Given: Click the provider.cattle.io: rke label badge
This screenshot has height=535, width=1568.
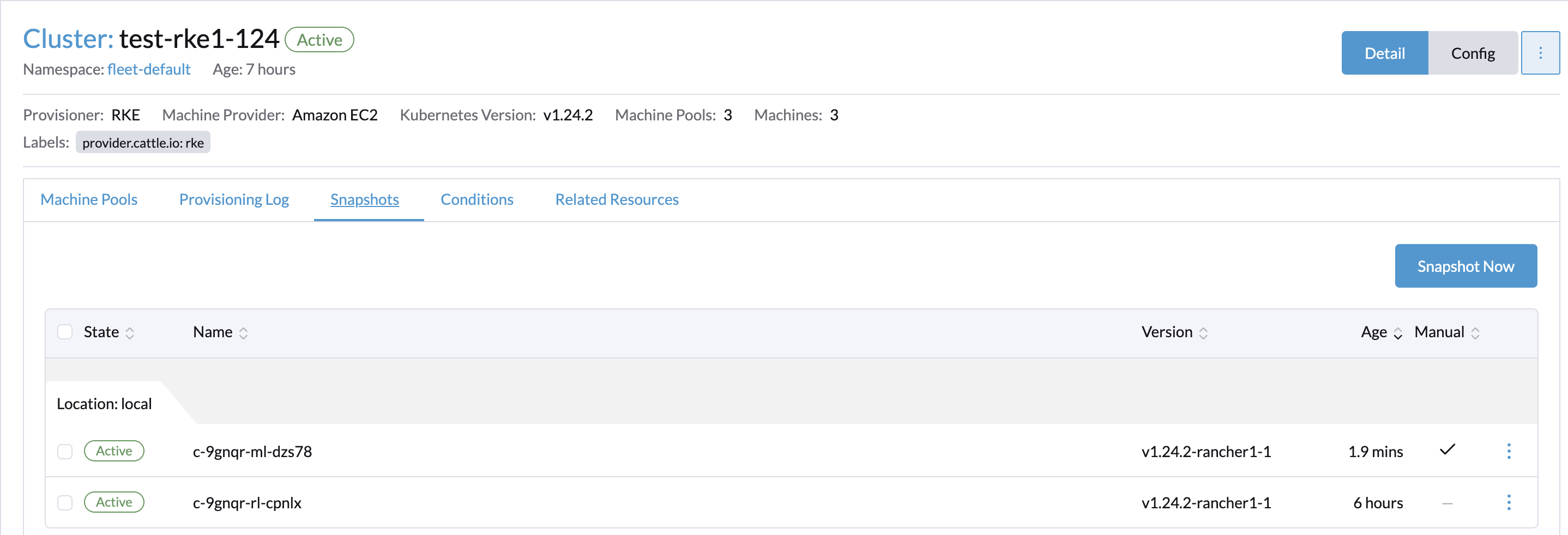Looking at the screenshot, I should pos(143,142).
